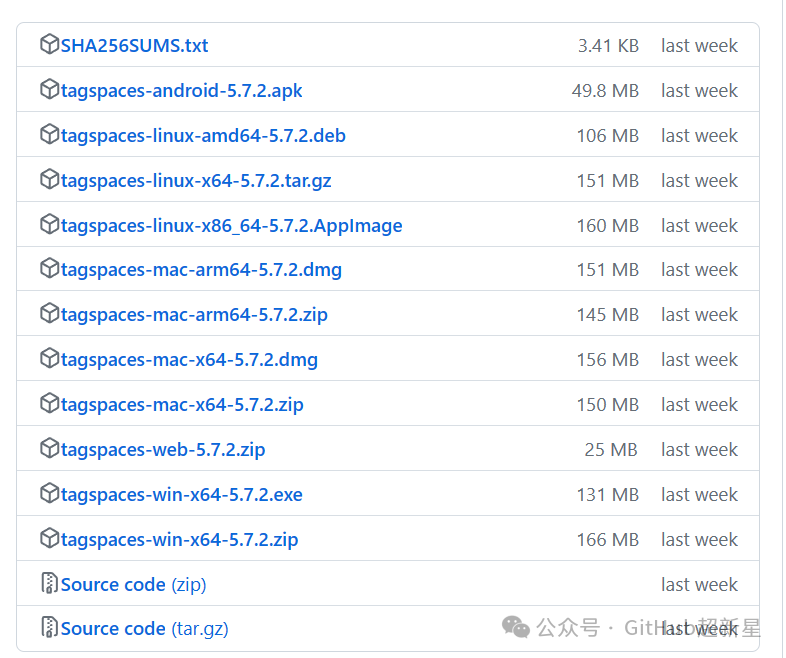Click 'last week' in the win-x64 exe row
Screen dimensions: 786x658
pos(699,495)
